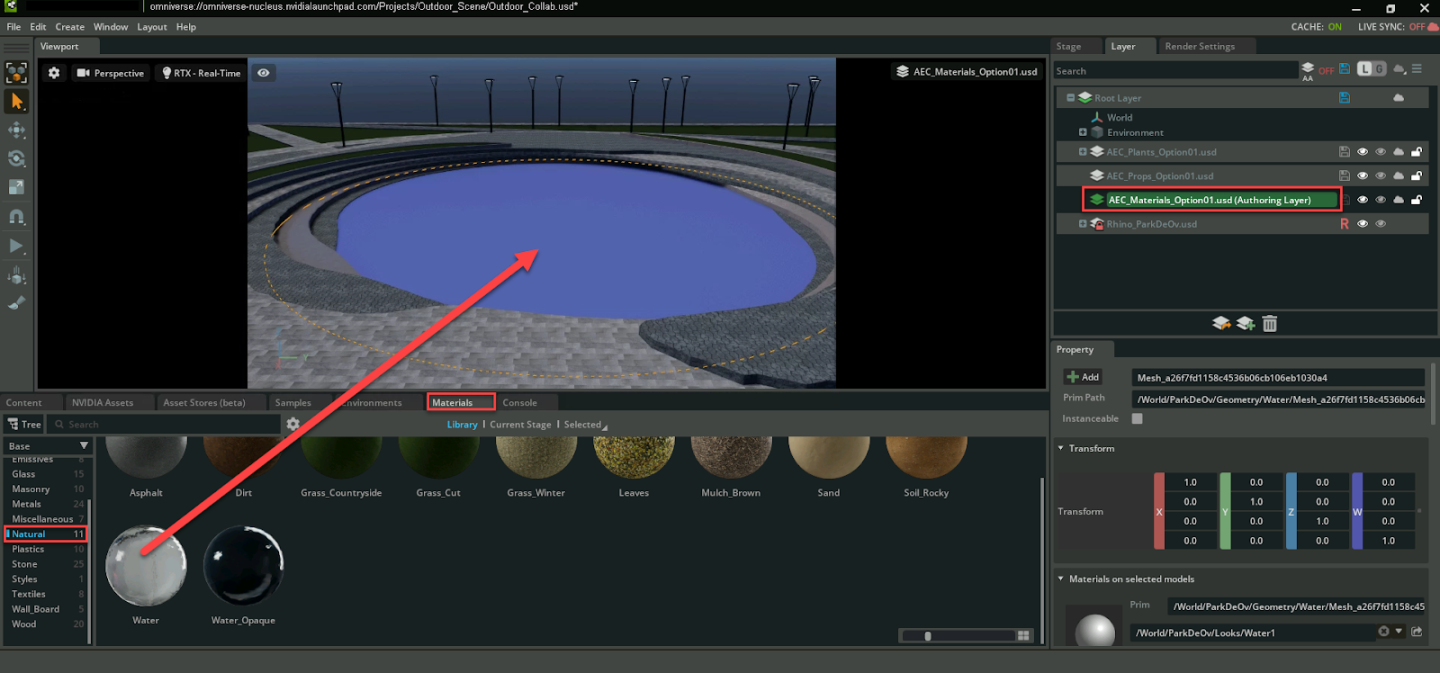Click the materials browser settings gear
This screenshot has height=673, width=1440.
(x=293, y=424)
